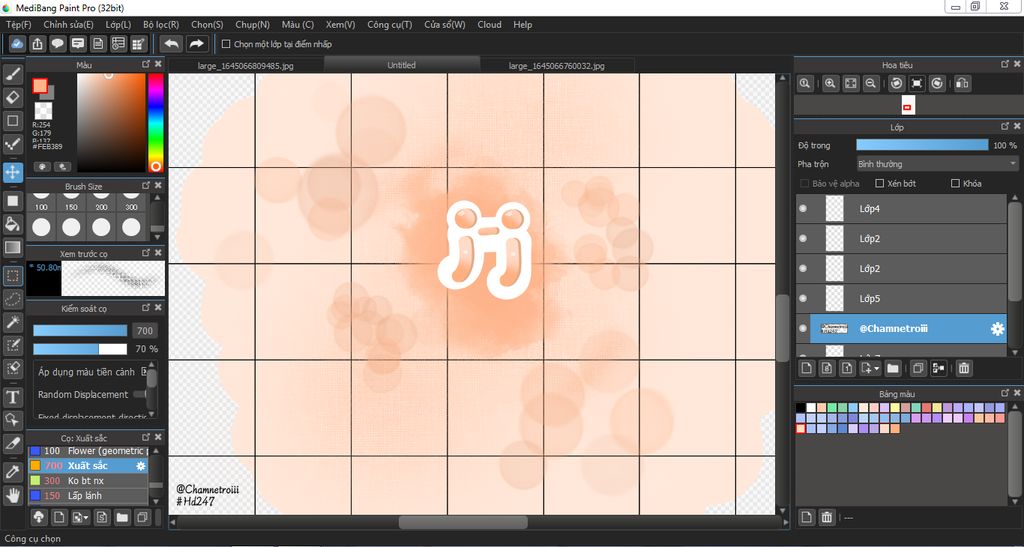This screenshot has height=547, width=1024.
Task: Select the Brush tool in left toolbar
Action: 13,73
